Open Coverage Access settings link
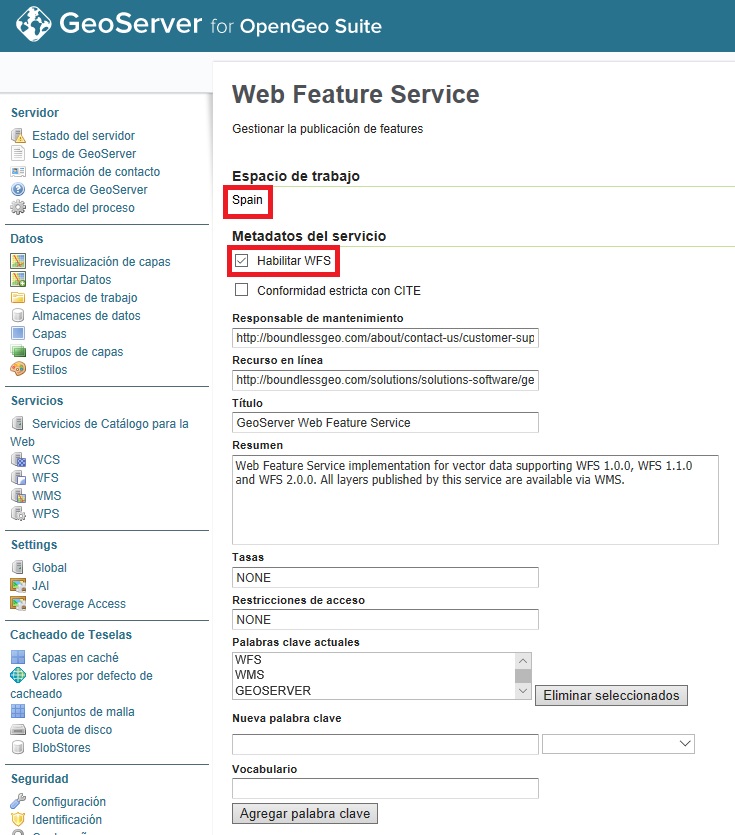The image size is (735, 835). (x=79, y=604)
